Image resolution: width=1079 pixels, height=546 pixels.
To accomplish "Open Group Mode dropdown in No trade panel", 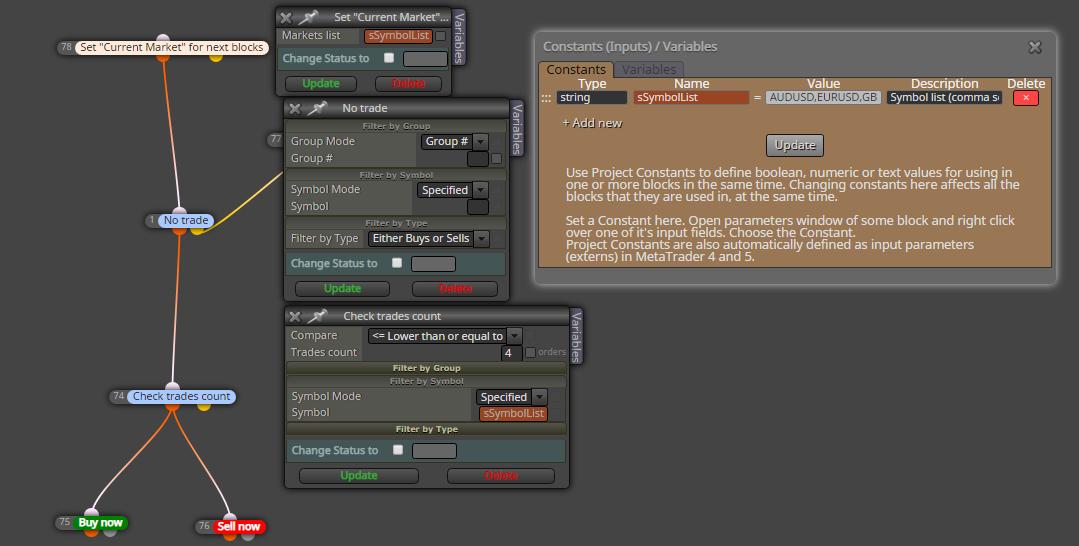I will (x=455, y=141).
